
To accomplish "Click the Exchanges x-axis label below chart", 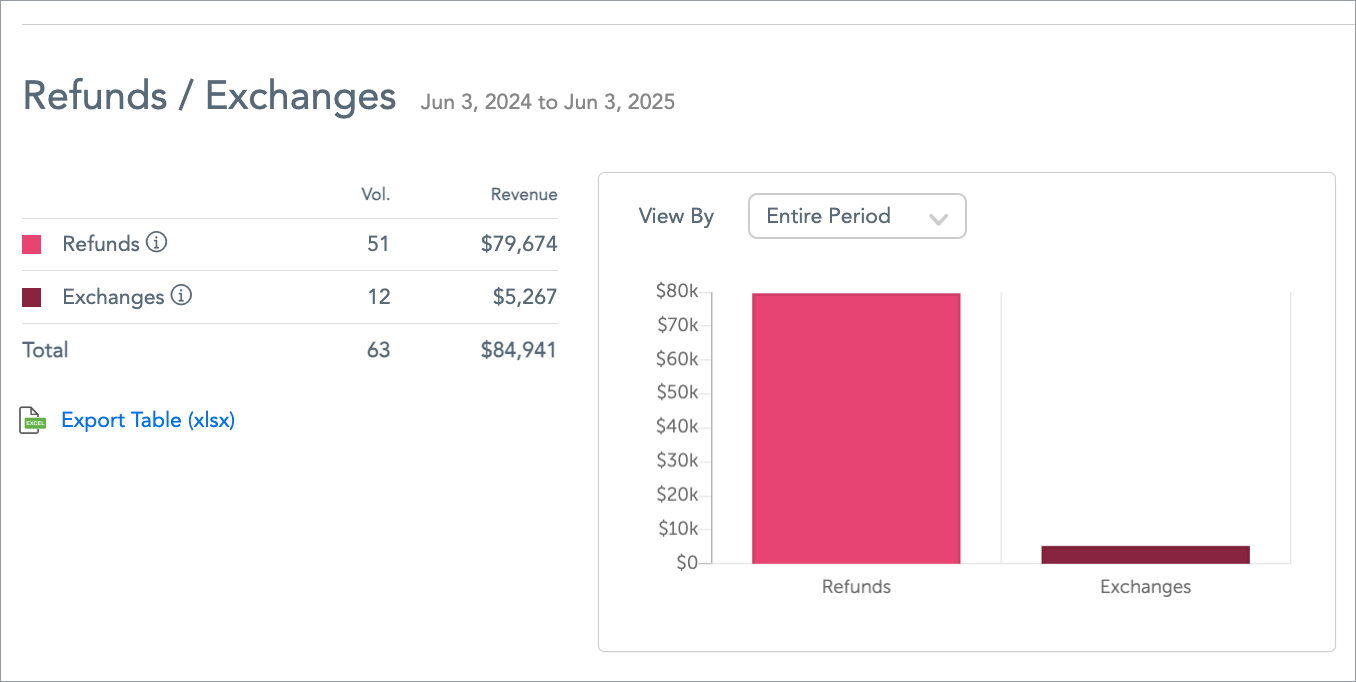I will click(1145, 587).
